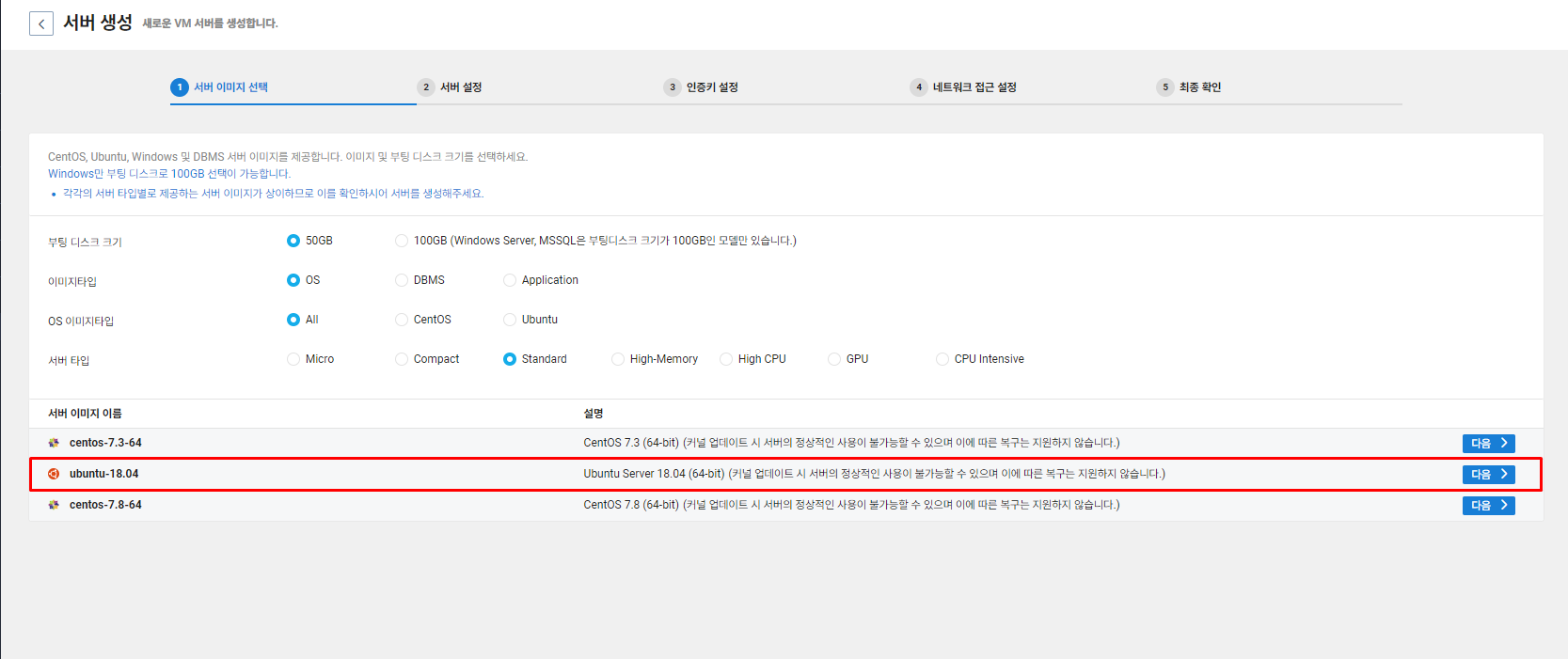
Task: Open step 4 네트워크 접근 설정 tab
Action: pos(963,87)
